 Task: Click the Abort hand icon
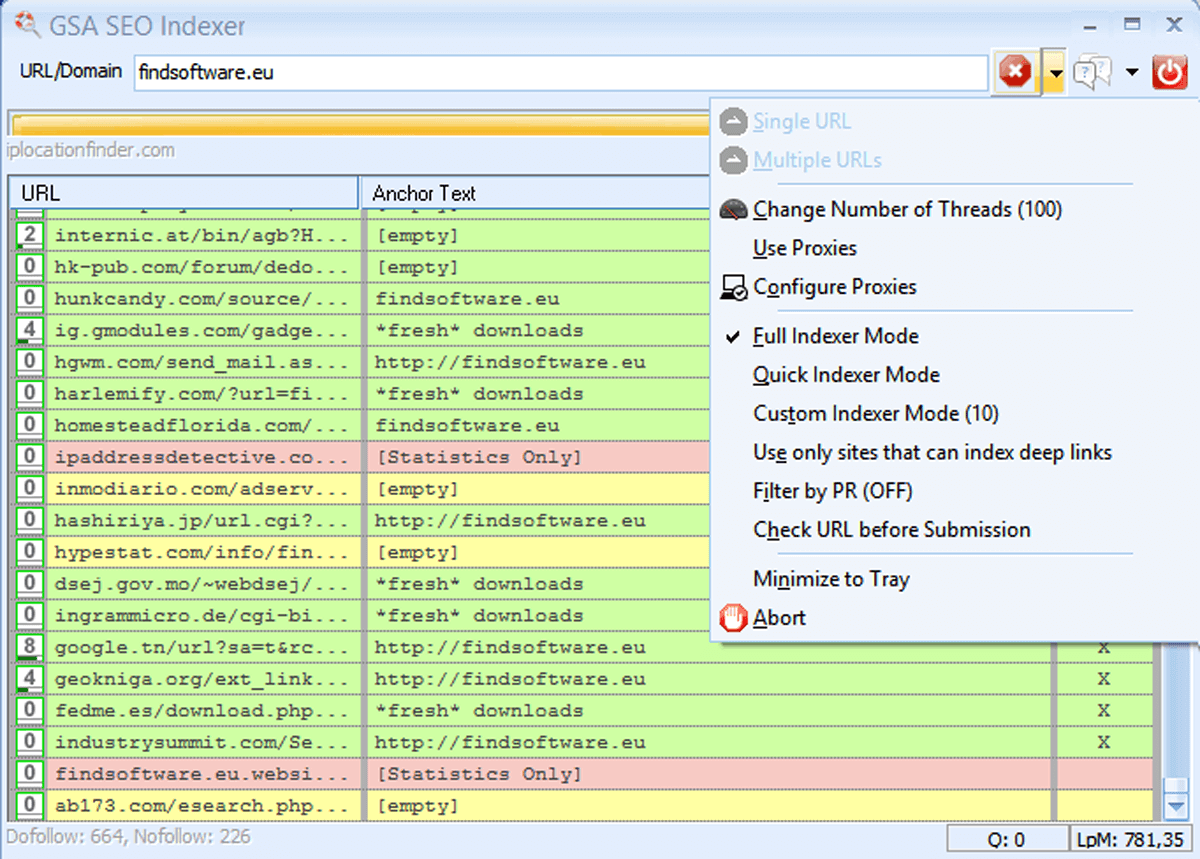pos(733,618)
